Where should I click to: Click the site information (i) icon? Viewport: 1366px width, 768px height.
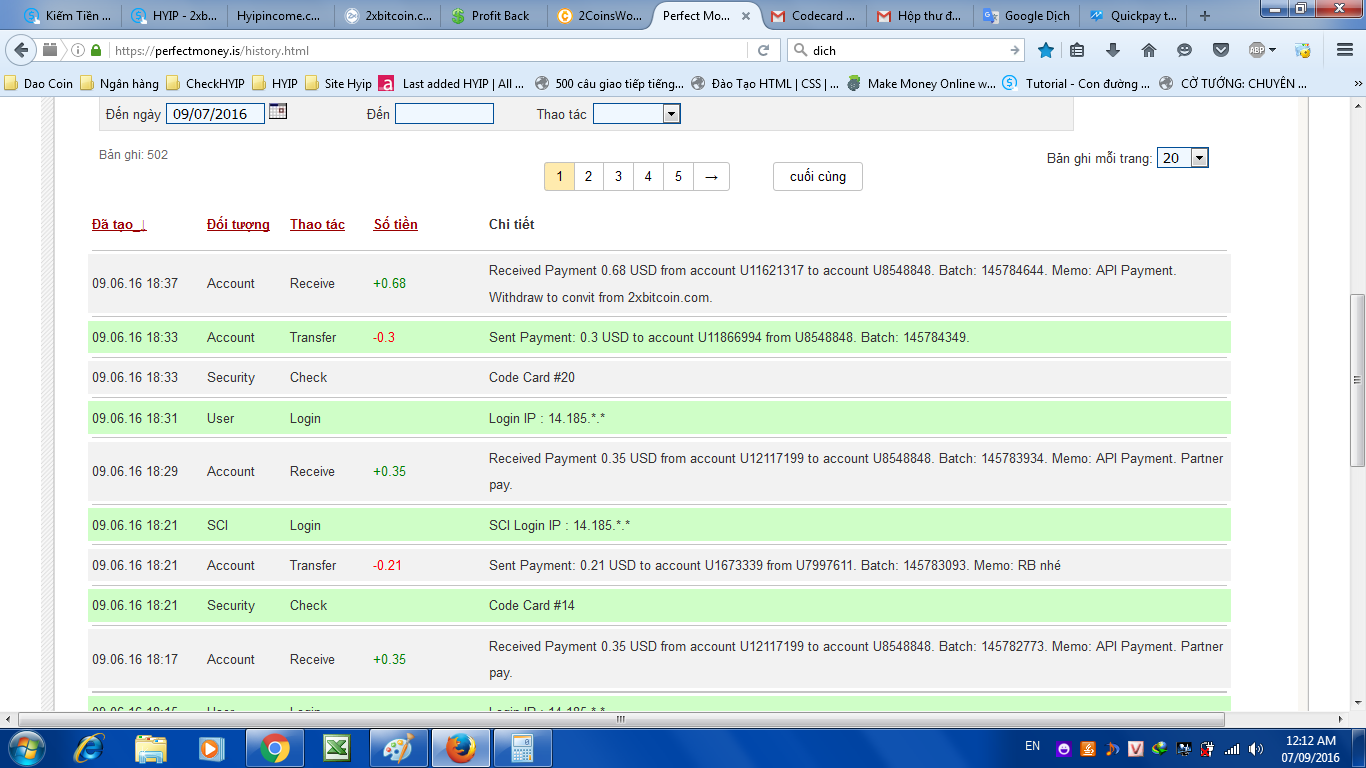coord(78,50)
